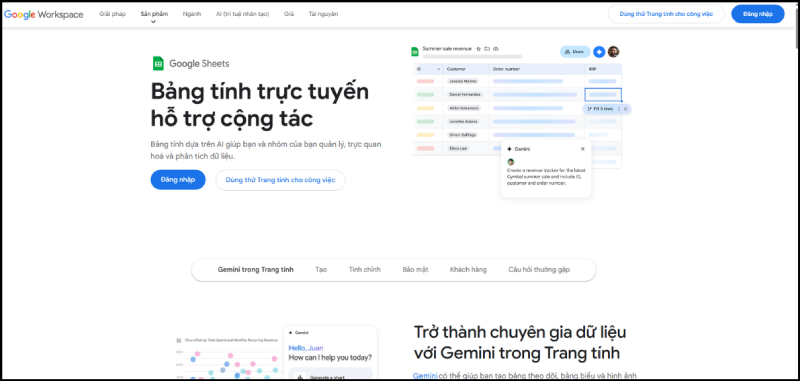Open the AI (trí tuệ nhân tạo) menu
Screen dimensions: 800x381
(x=242, y=14)
